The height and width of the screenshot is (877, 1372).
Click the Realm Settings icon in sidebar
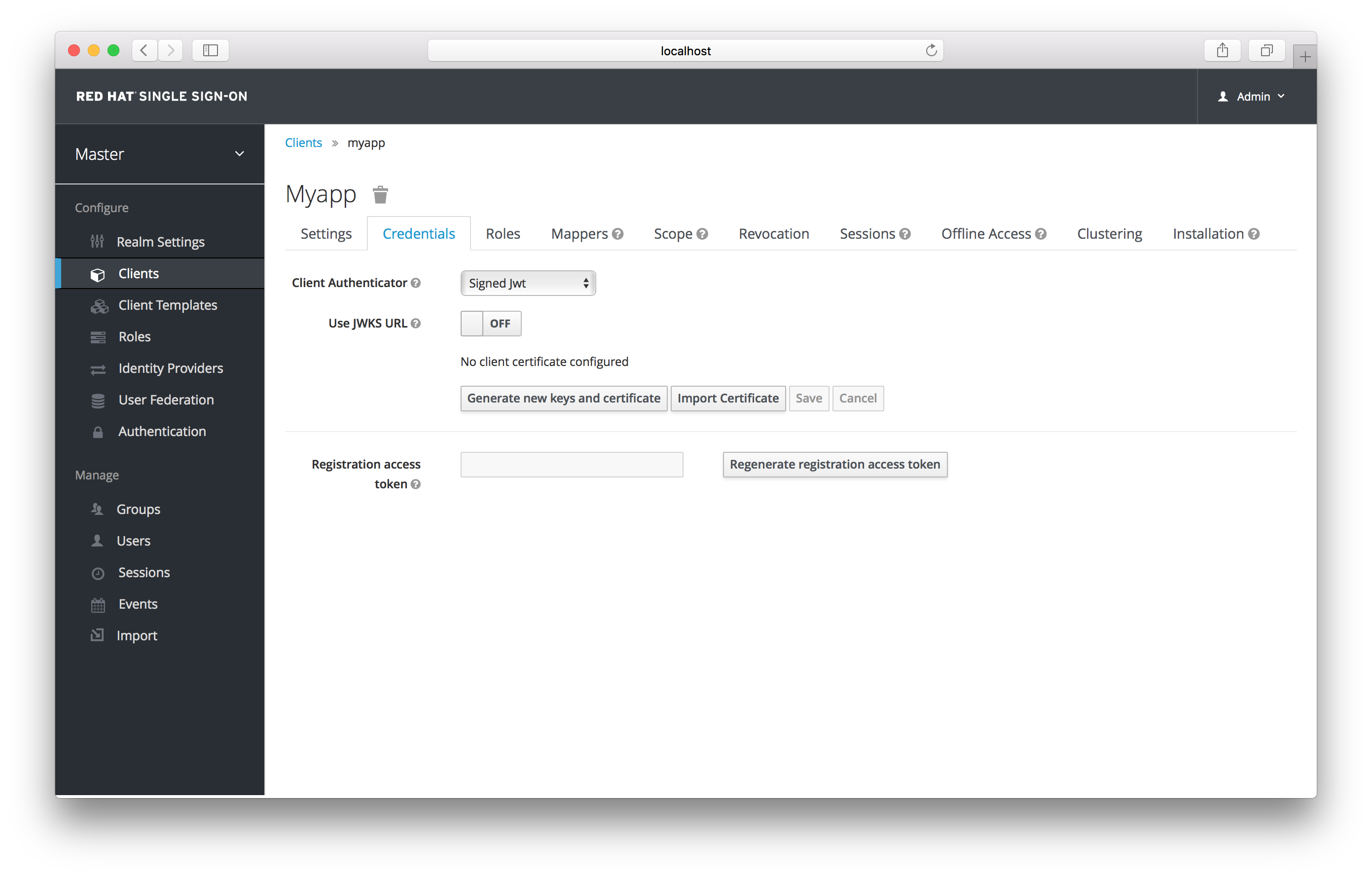(97, 241)
